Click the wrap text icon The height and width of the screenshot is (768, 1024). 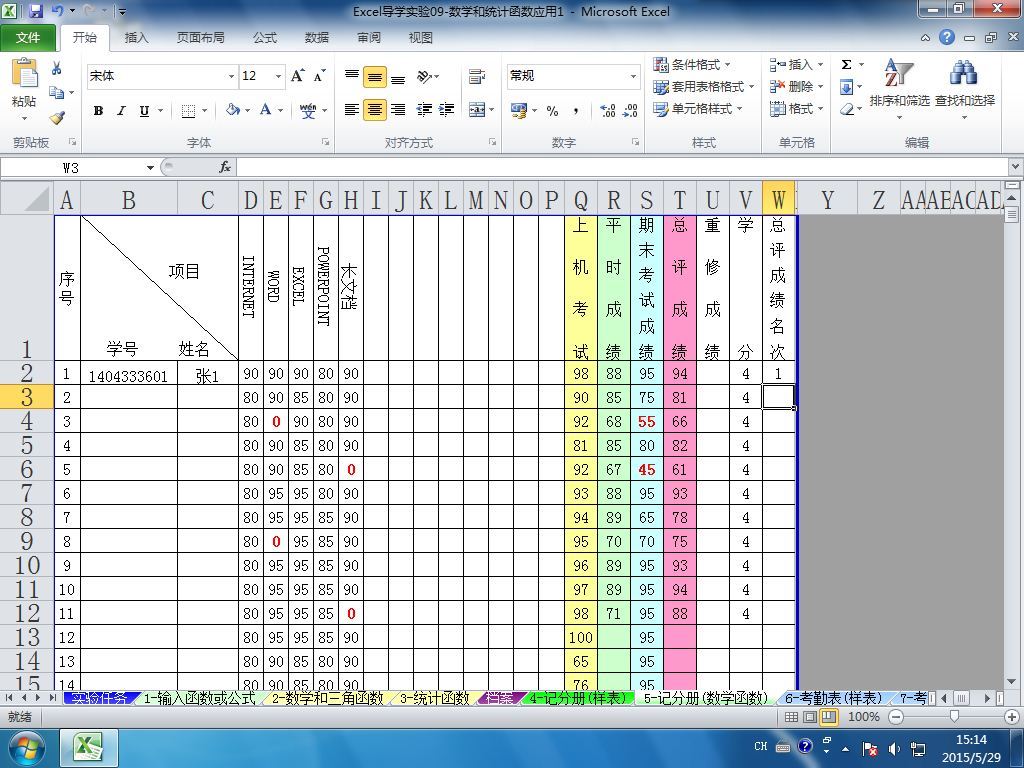pyautogui.click(x=477, y=77)
